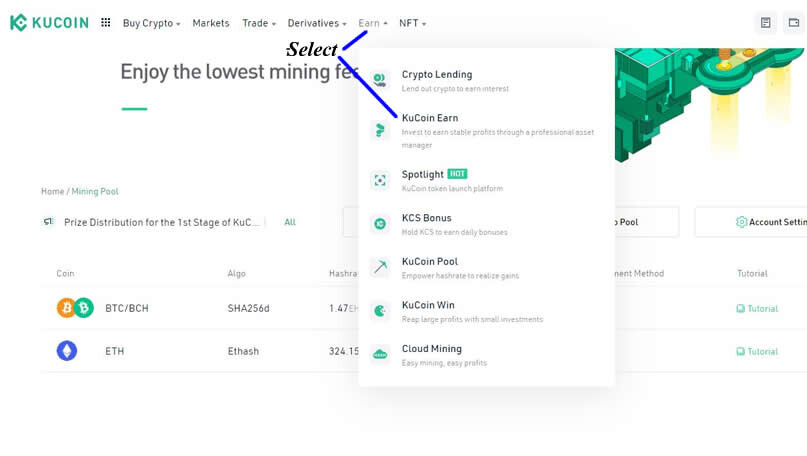Image resolution: width=807 pixels, height=456 pixels.
Task: Click the Tutorial book icon for ETH
Action: pyautogui.click(x=740, y=352)
